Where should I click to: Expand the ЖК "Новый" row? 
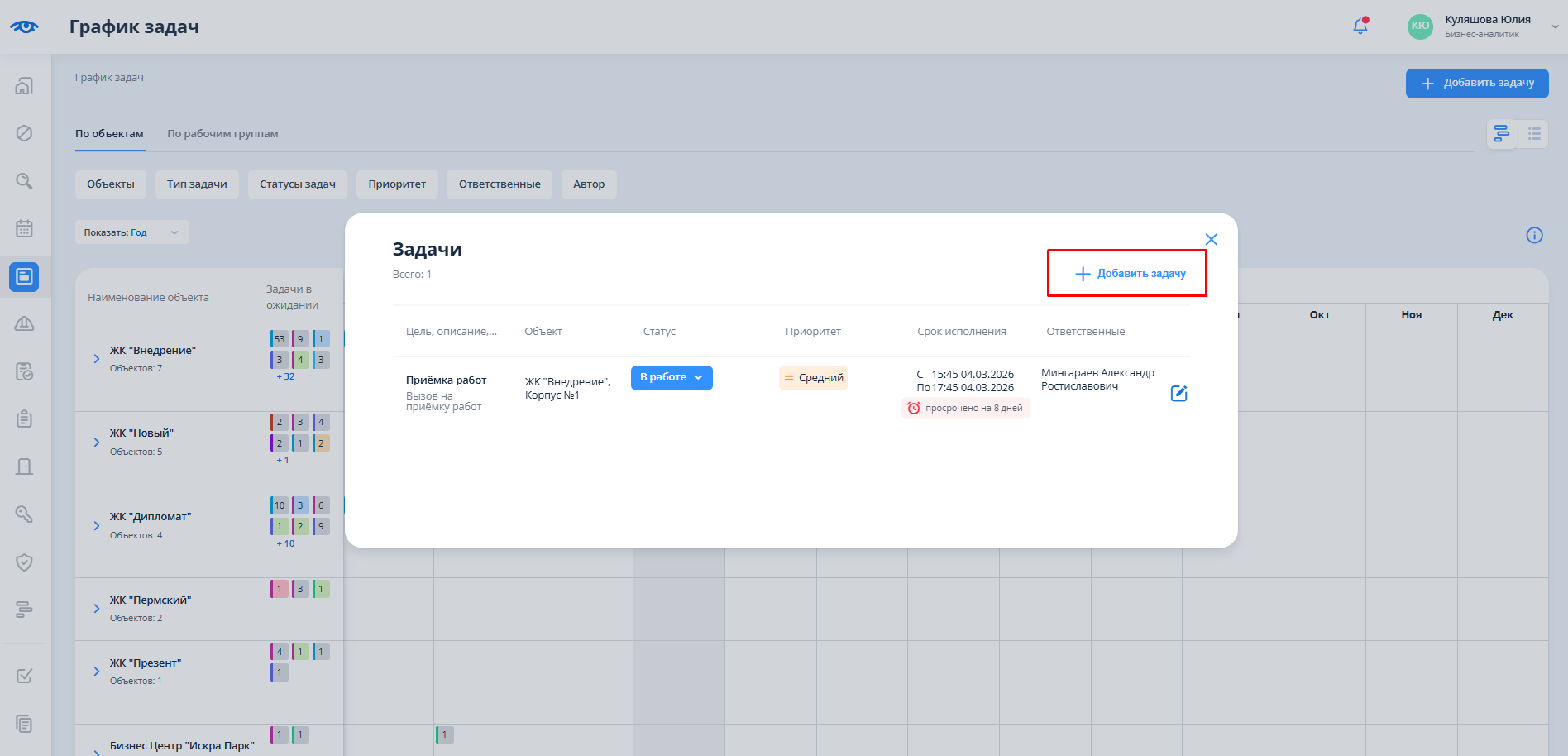click(97, 443)
